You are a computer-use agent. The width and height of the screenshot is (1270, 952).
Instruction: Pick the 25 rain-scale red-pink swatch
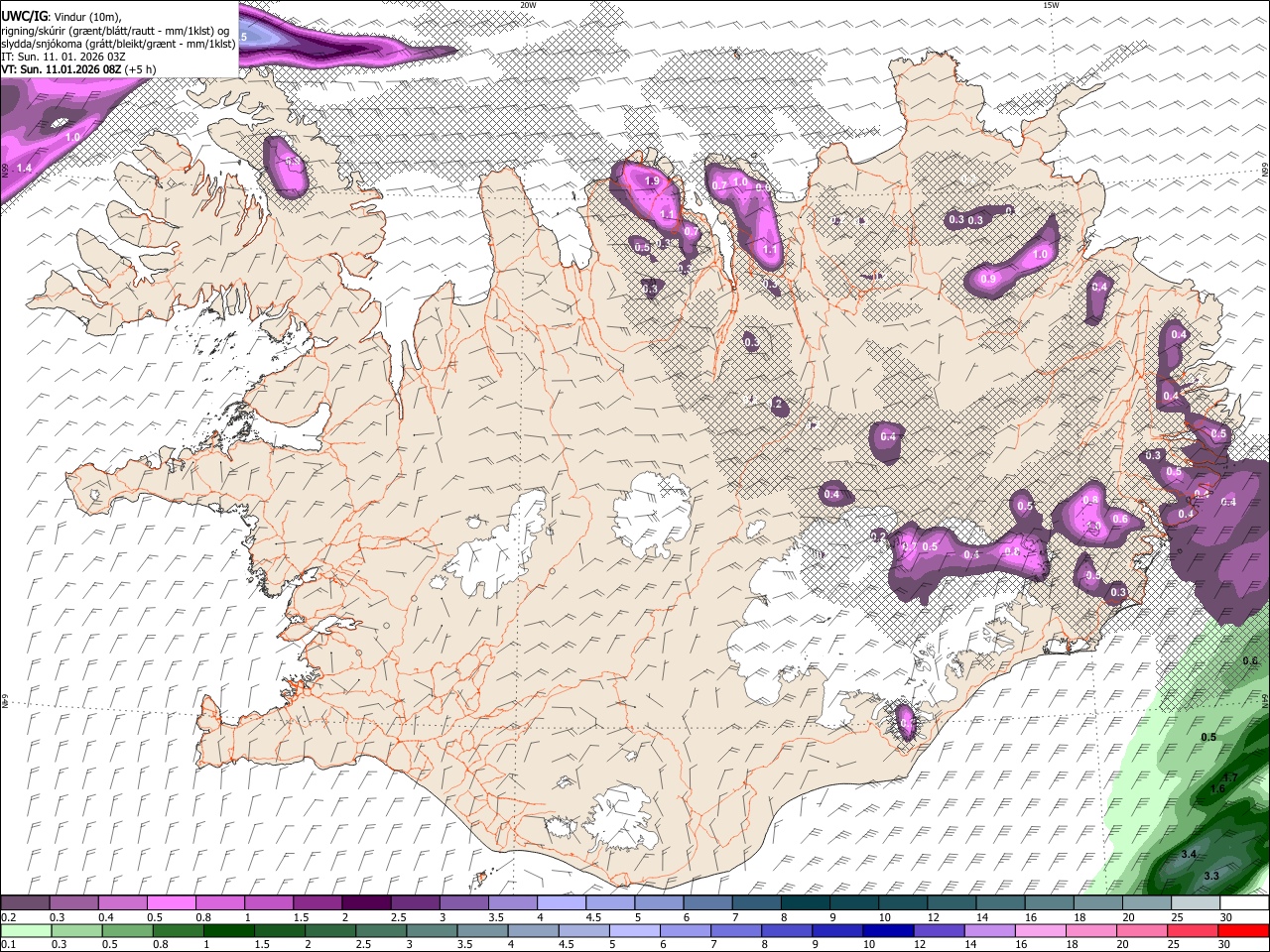pyautogui.click(x=1191, y=930)
